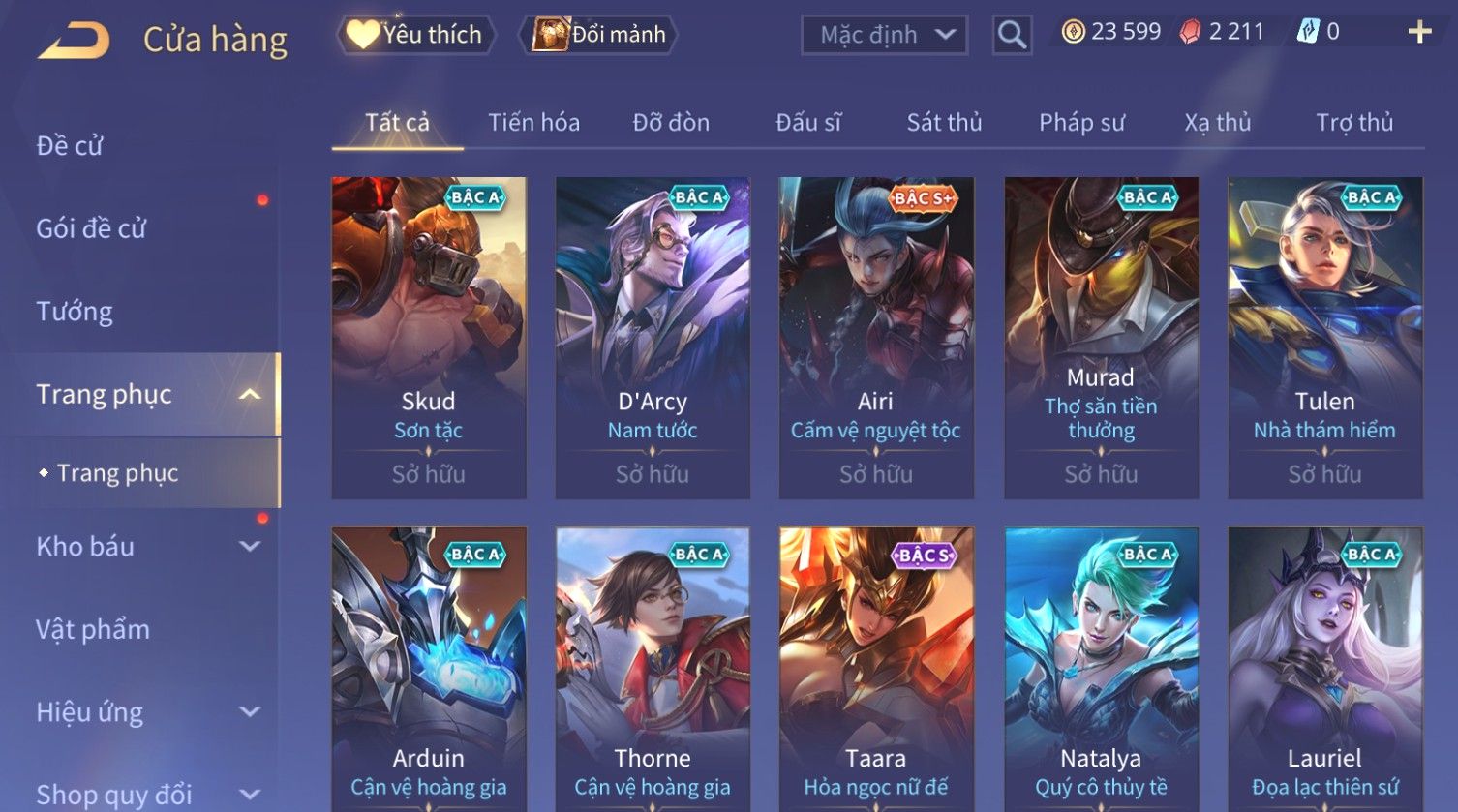
Task: Select the Tiến hóa tab
Action: coord(533,123)
